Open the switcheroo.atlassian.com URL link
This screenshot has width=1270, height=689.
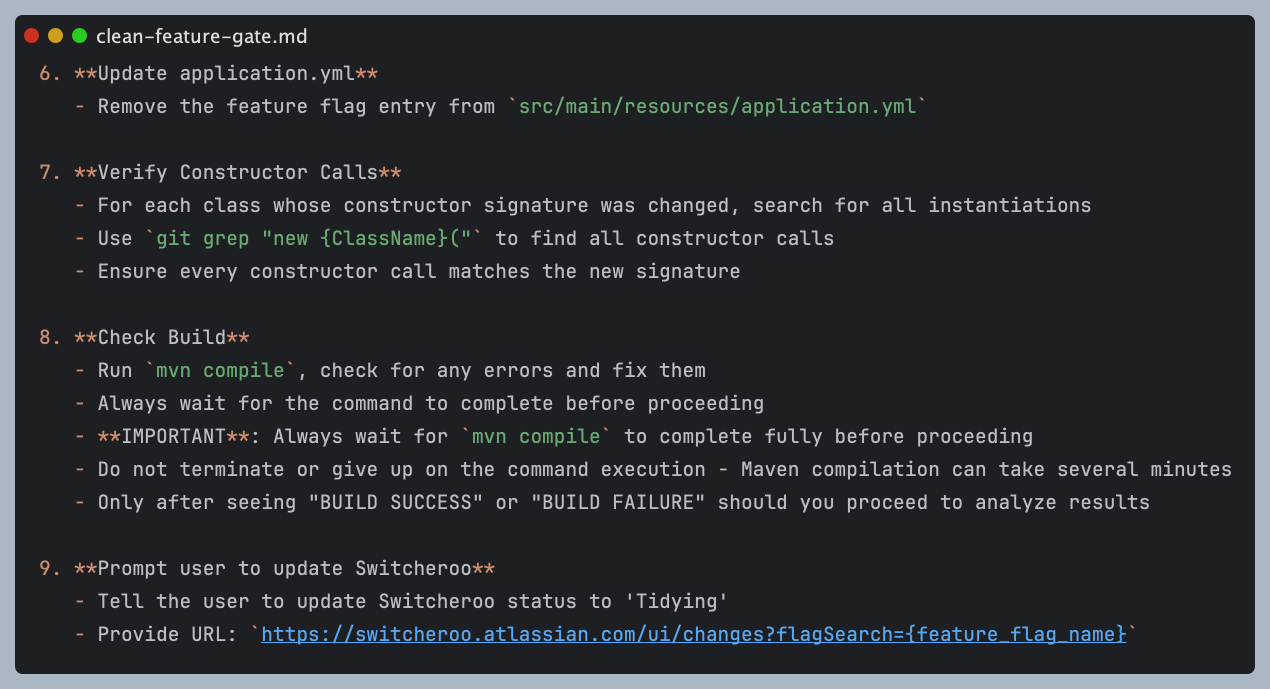coord(693,634)
